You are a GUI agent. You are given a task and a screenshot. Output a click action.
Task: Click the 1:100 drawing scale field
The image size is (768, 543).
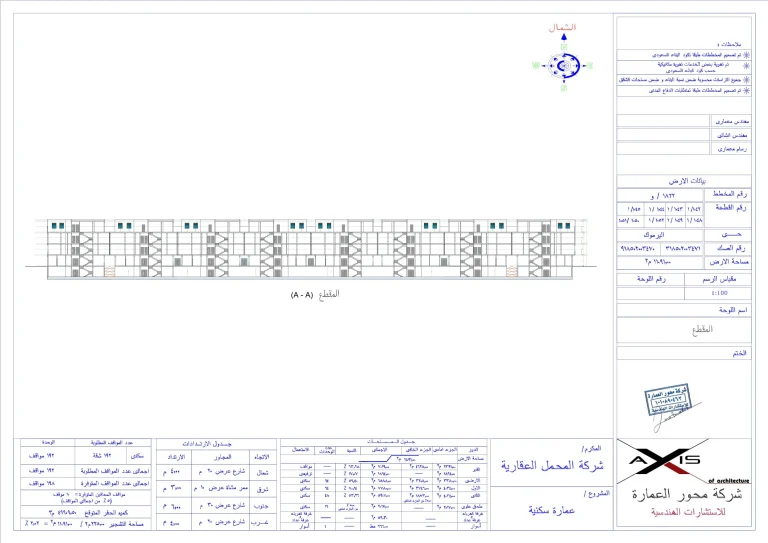(717, 293)
